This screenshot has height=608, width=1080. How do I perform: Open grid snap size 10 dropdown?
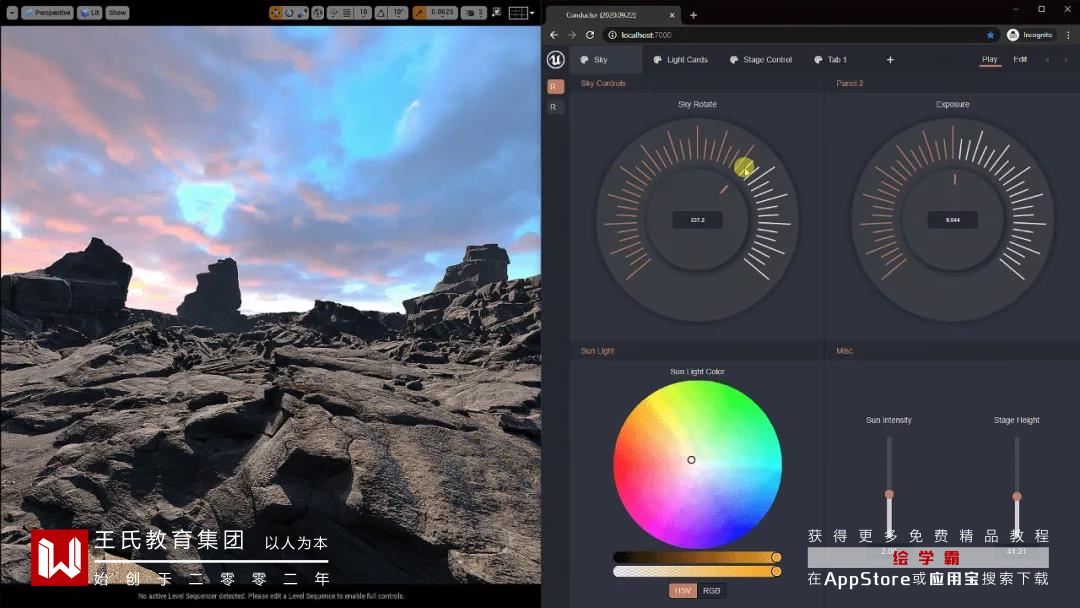coord(363,12)
